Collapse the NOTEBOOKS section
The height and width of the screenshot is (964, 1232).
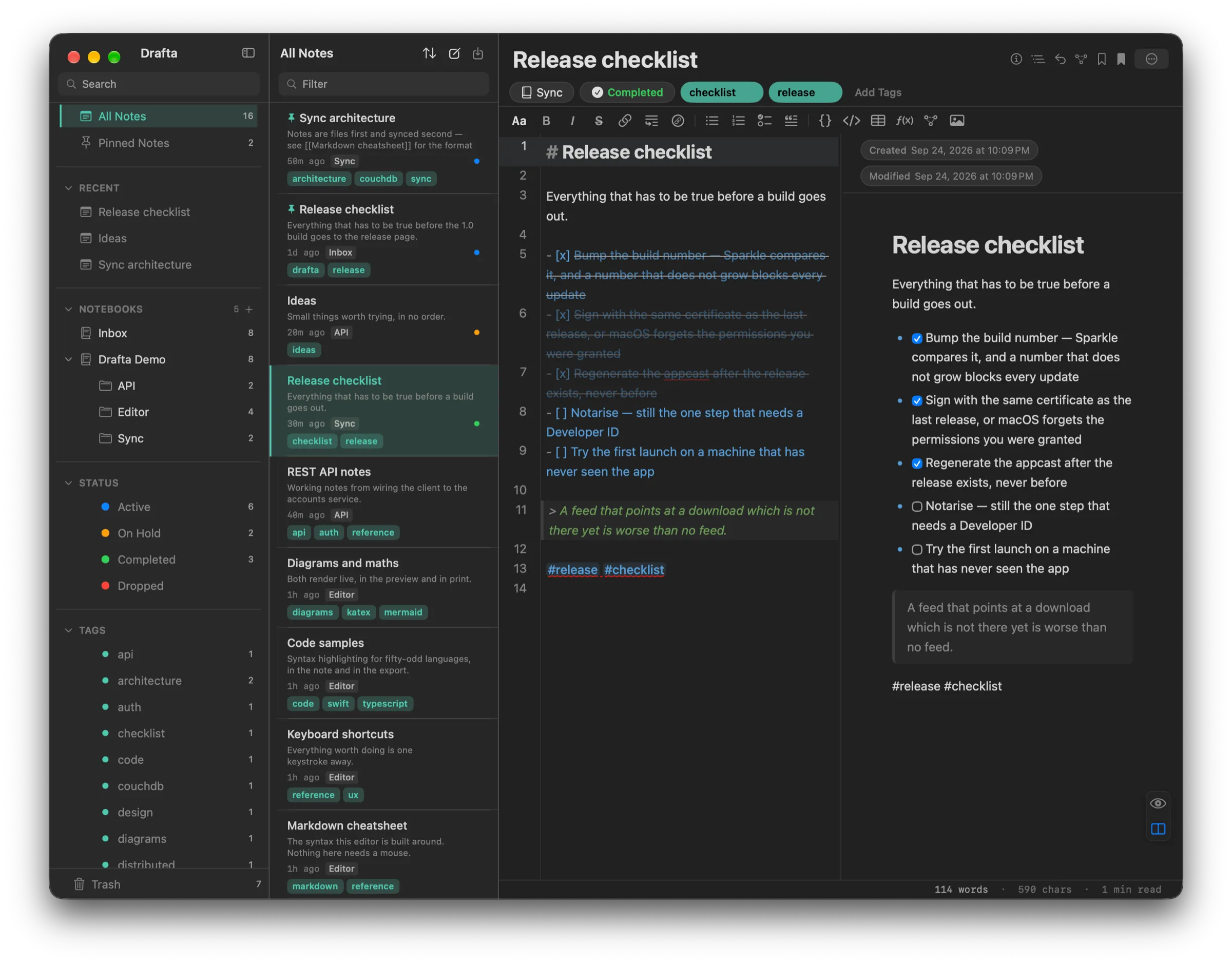tap(68, 310)
